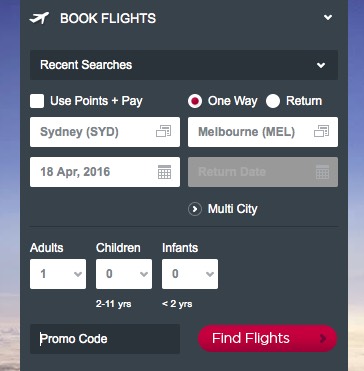Enable Use Points + Pay checkbox

point(37,101)
